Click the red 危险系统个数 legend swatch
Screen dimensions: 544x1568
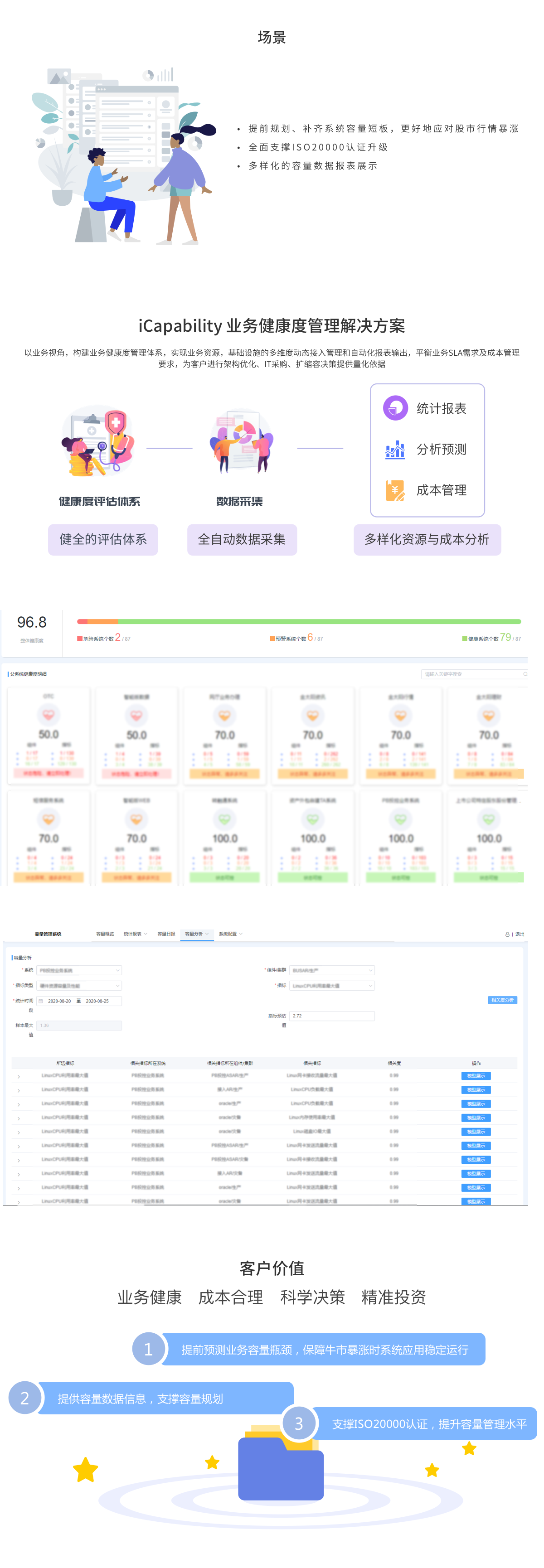tap(79, 639)
